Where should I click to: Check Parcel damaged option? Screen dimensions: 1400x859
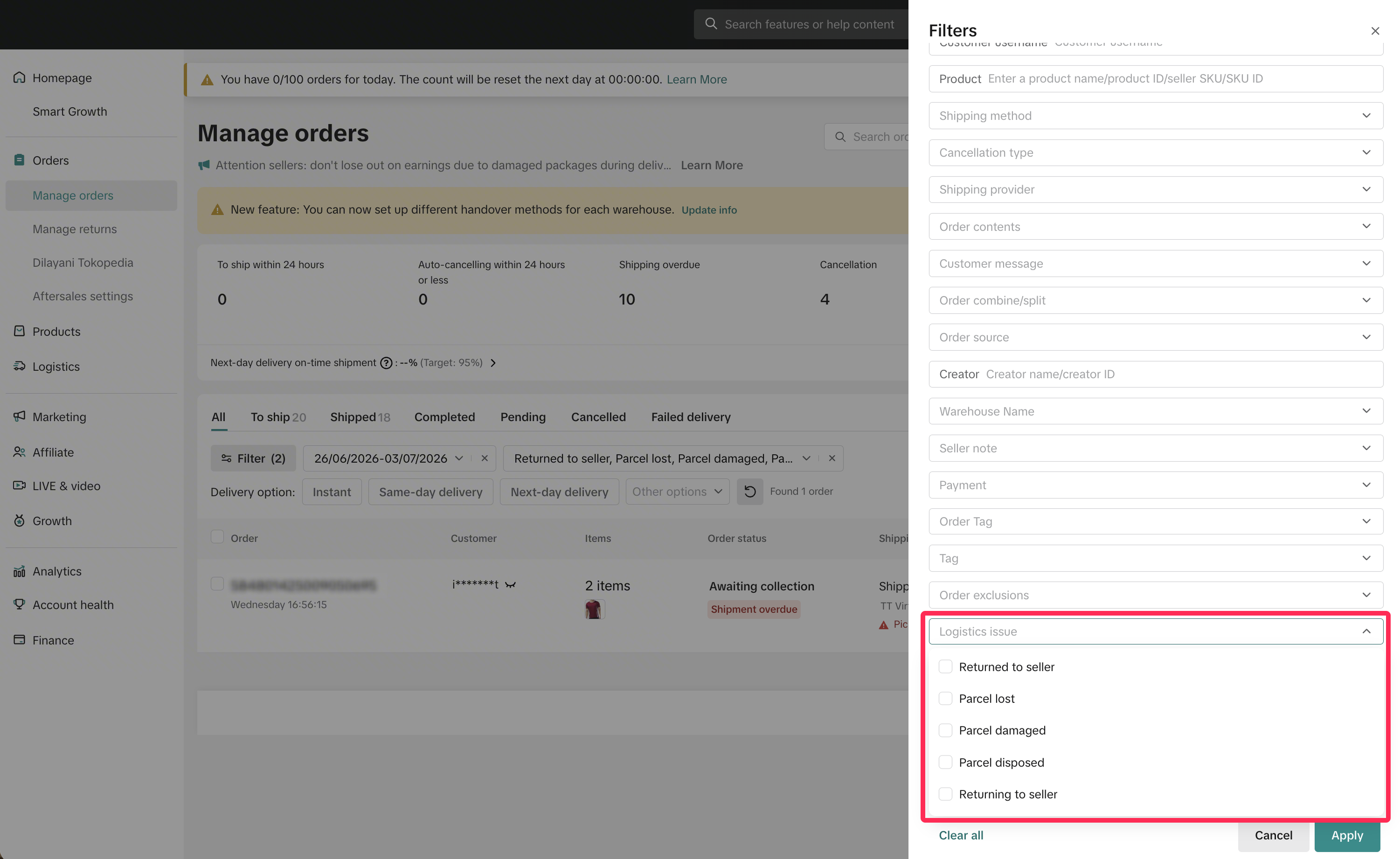[945, 730]
